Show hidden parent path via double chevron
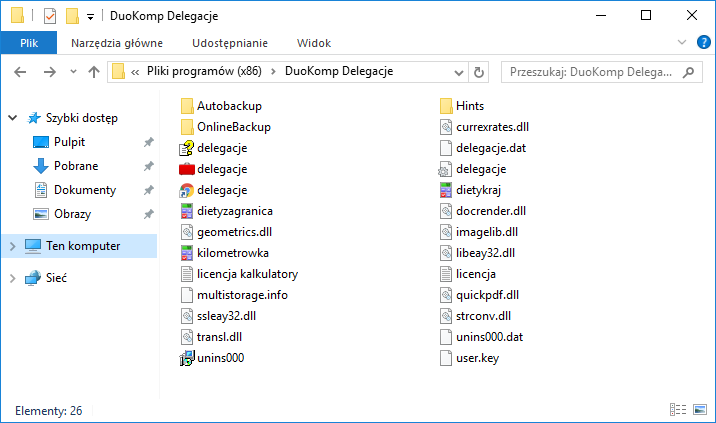Screen dimensions: 716x423 135,72
